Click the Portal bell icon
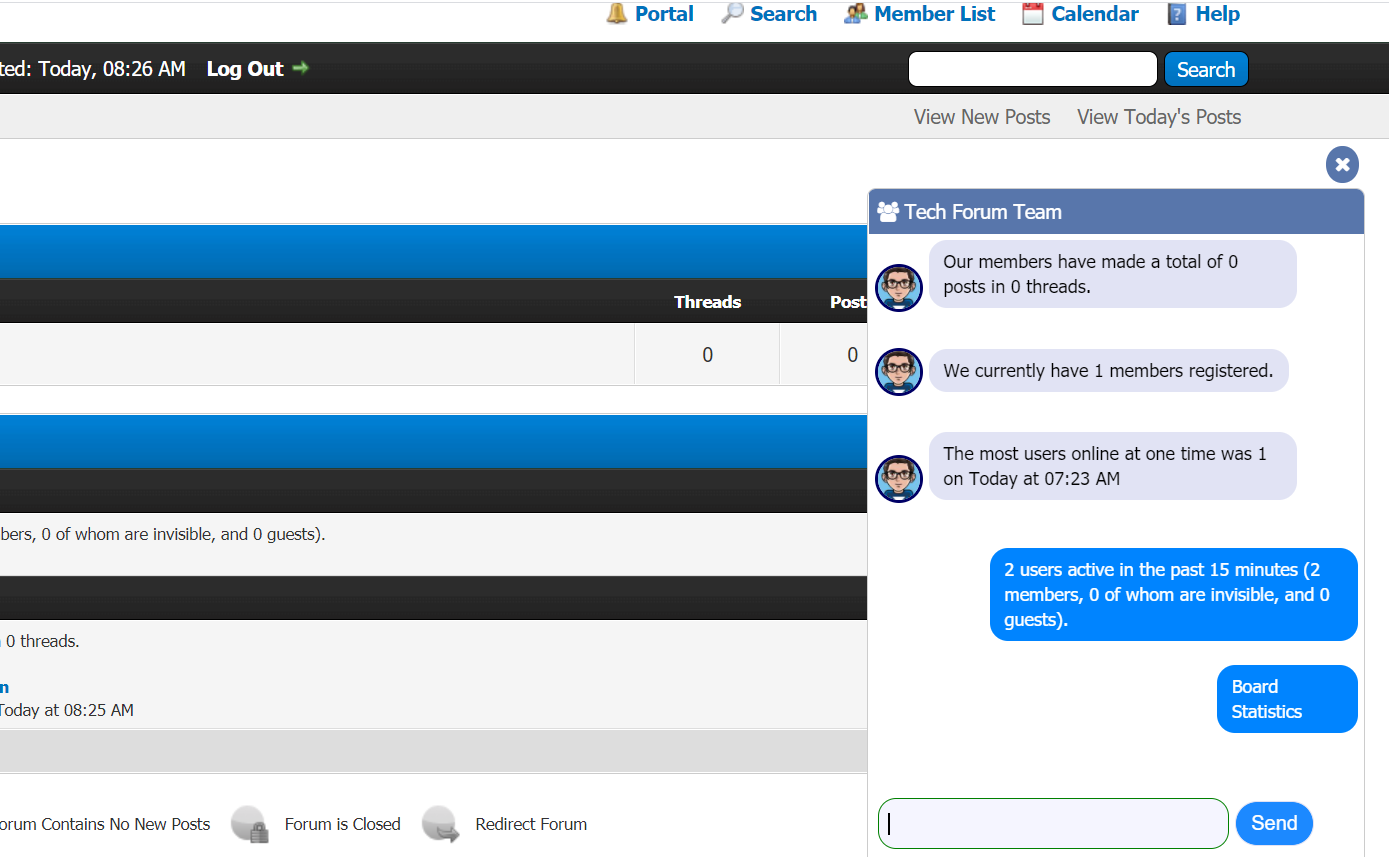1389x857 pixels. pyautogui.click(x=617, y=14)
